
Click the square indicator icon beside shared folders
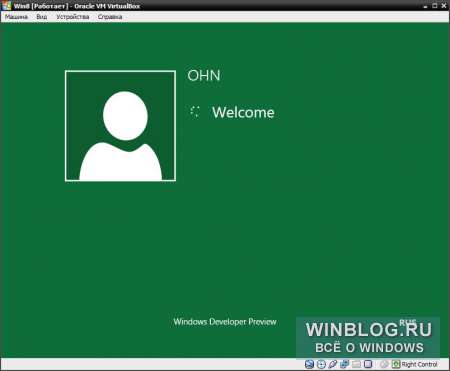pos(368,364)
